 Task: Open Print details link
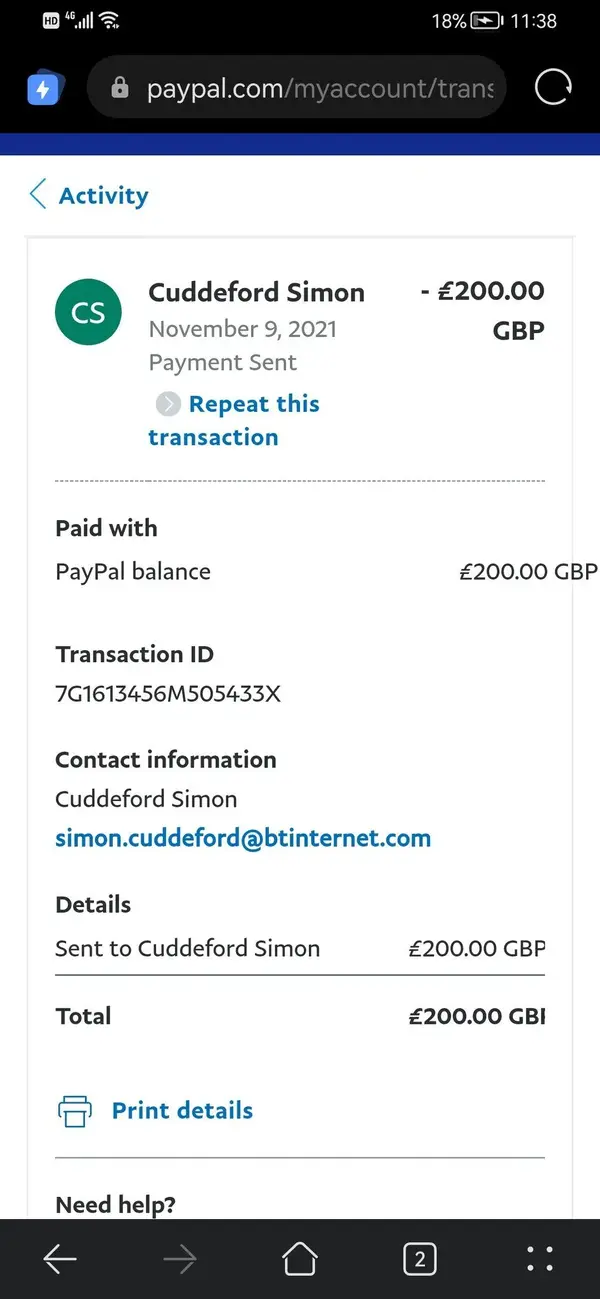click(x=182, y=1110)
